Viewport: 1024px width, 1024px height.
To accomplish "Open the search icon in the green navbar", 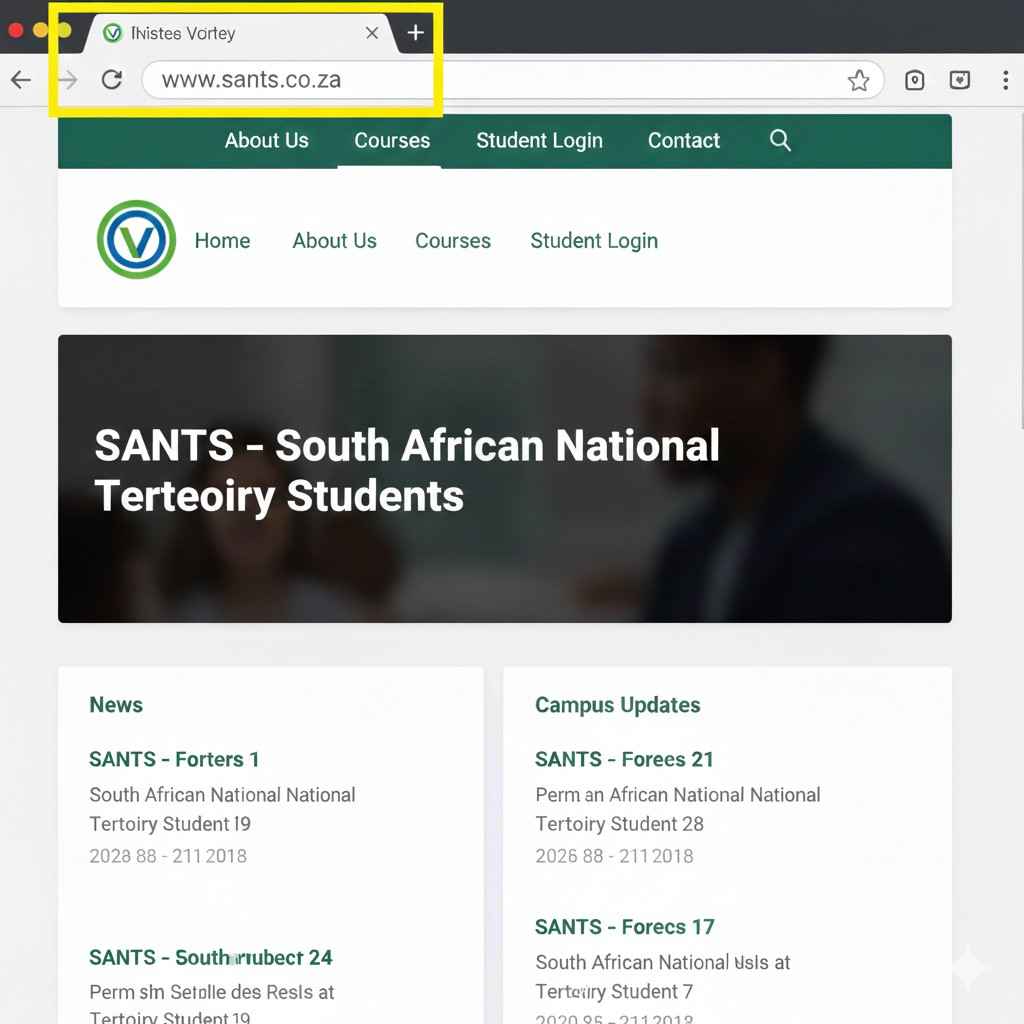I will (x=780, y=142).
